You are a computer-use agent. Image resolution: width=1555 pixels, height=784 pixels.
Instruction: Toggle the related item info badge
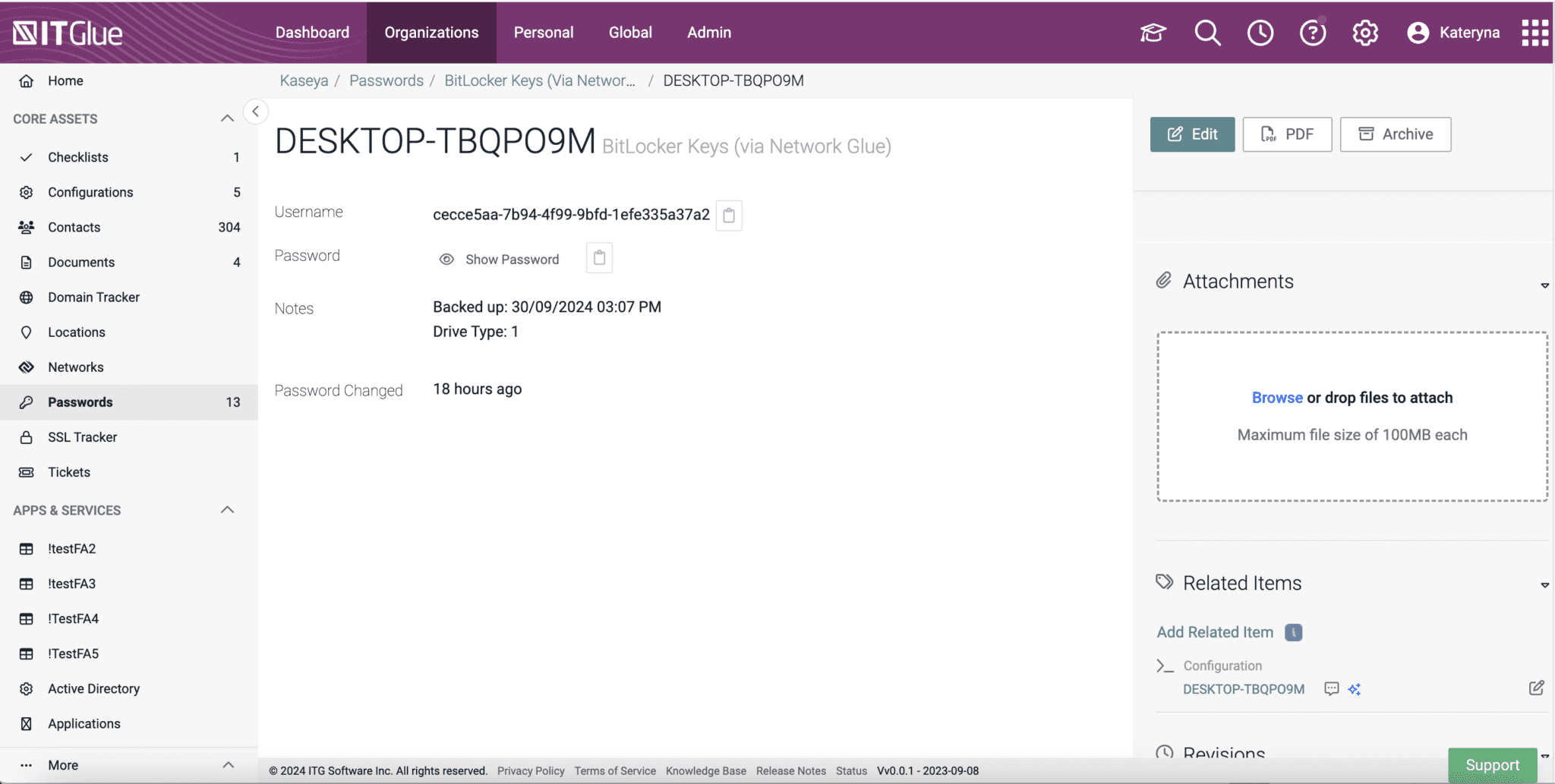pyautogui.click(x=1294, y=631)
